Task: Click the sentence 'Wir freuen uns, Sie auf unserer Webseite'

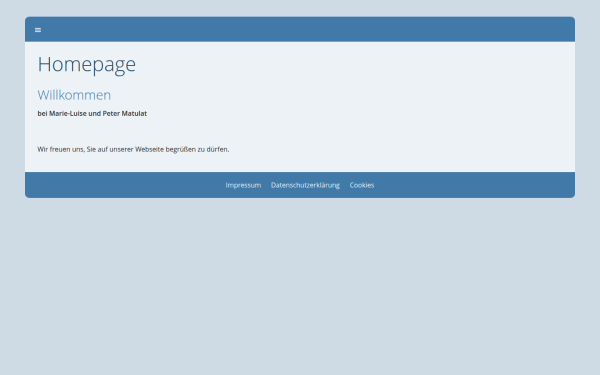Action: click(101, 149)
